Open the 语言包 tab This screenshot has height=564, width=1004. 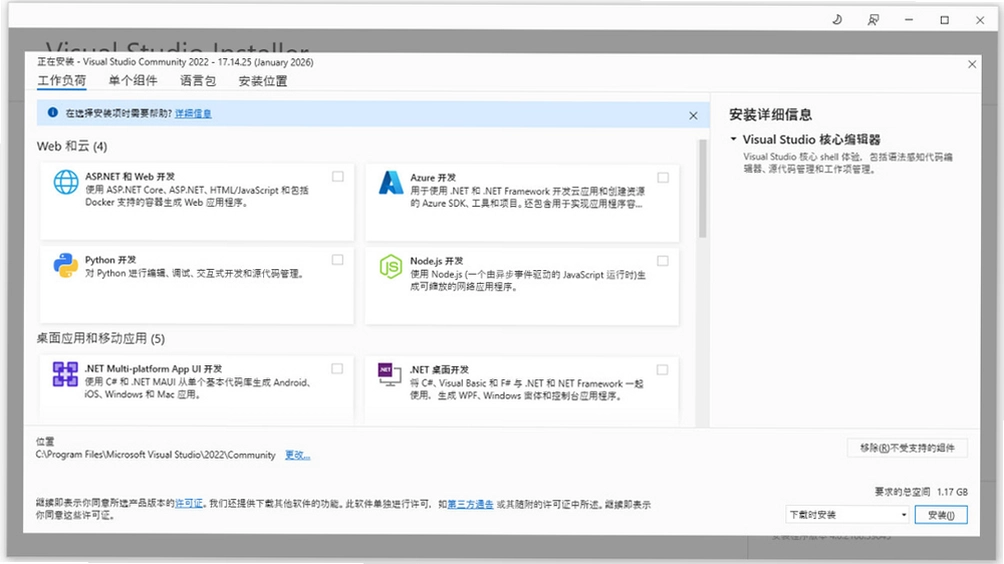point(198,81)
